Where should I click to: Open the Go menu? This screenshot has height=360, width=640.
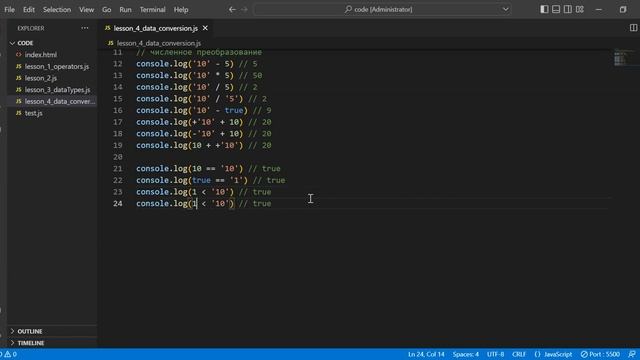coord(107,9)
